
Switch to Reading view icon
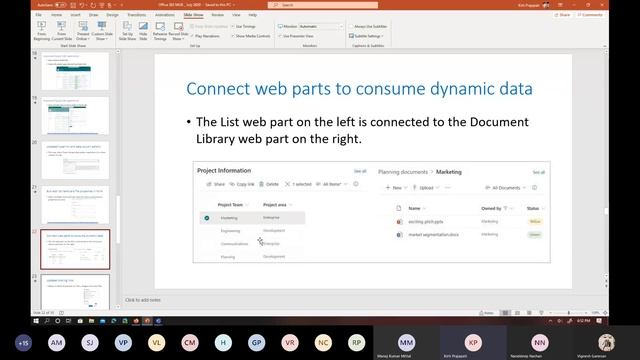[x=529, y=313]
